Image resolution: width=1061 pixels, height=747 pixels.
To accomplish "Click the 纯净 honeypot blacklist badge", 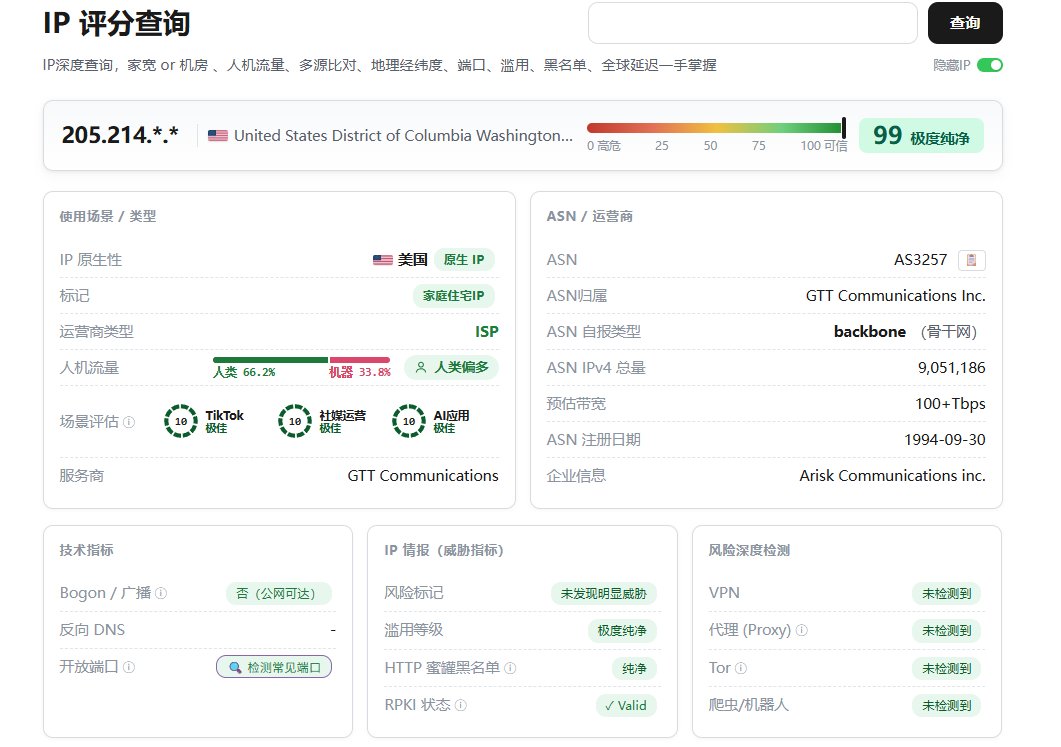I will click(634, 669).
